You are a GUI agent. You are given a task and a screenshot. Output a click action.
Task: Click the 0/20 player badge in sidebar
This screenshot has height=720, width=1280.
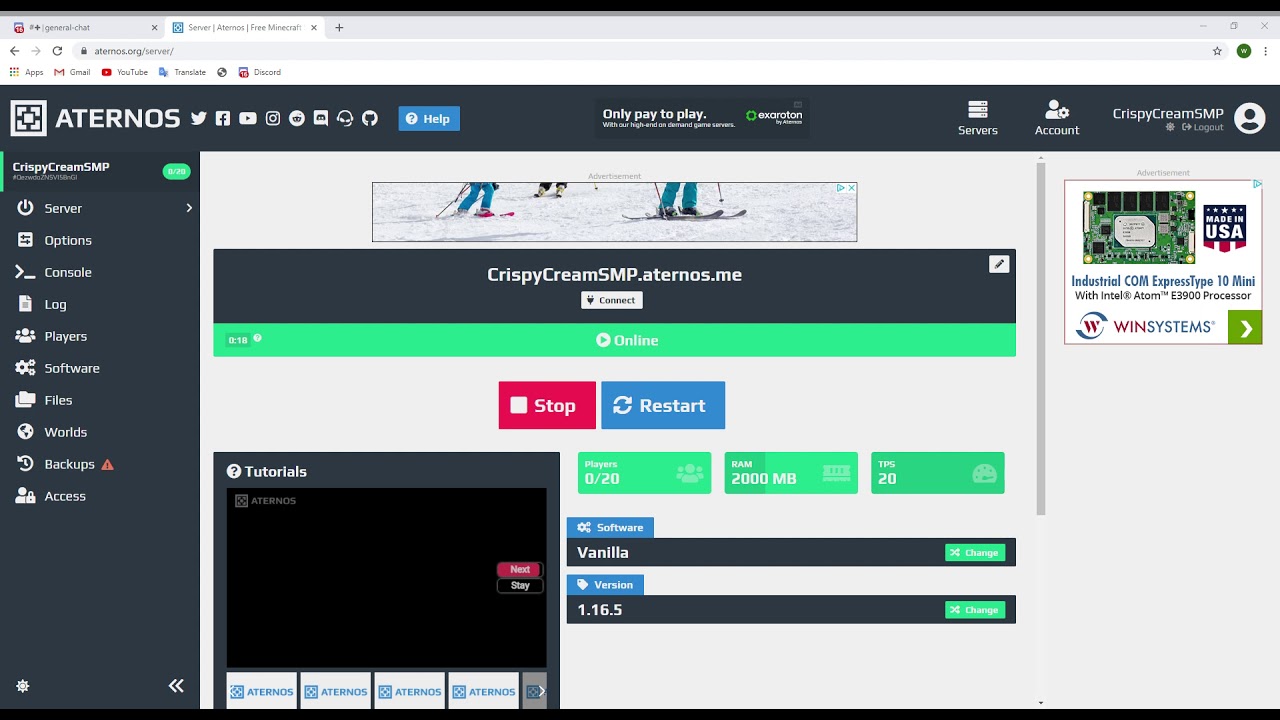176,172
